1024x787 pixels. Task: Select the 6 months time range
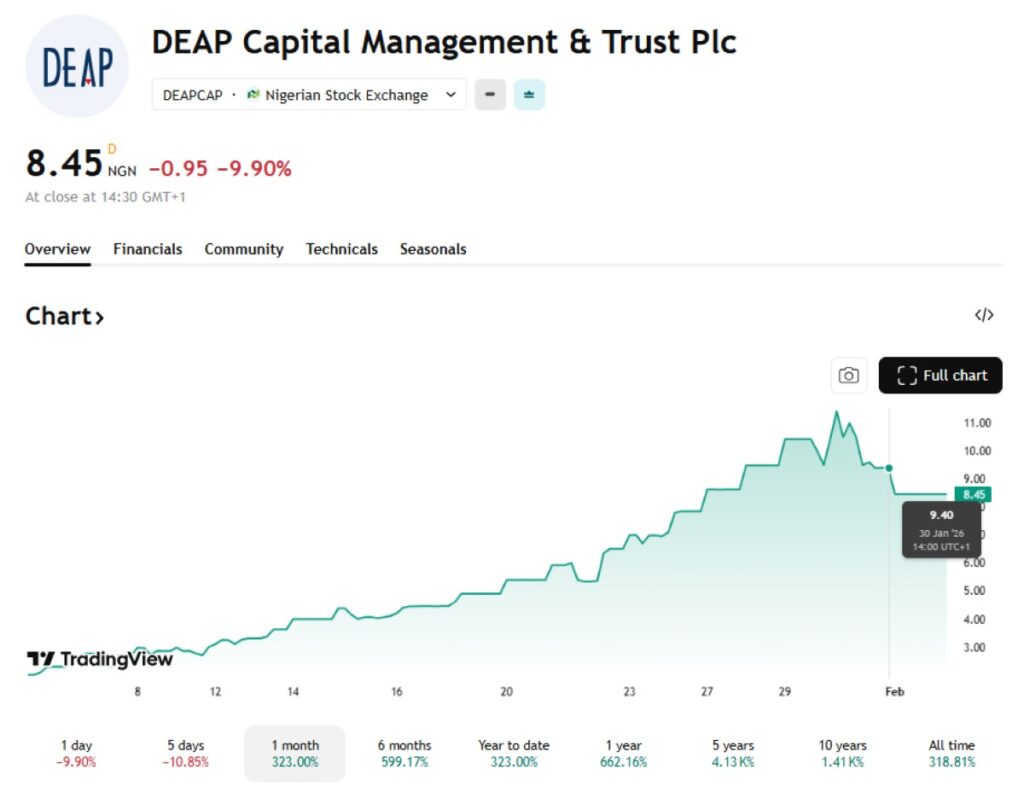point(404,753)
